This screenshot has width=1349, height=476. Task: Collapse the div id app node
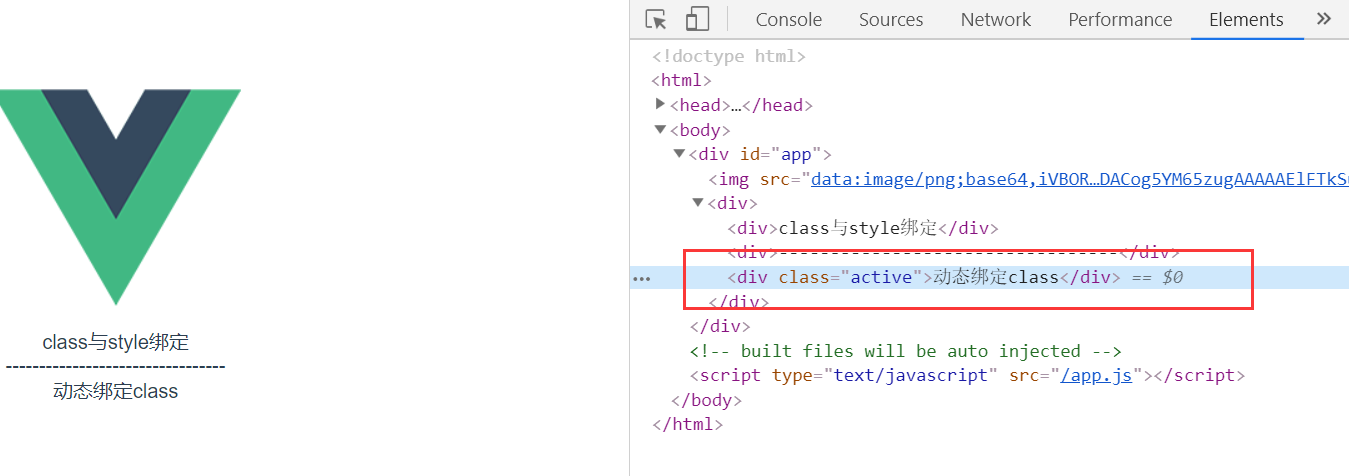pos(680,154)
